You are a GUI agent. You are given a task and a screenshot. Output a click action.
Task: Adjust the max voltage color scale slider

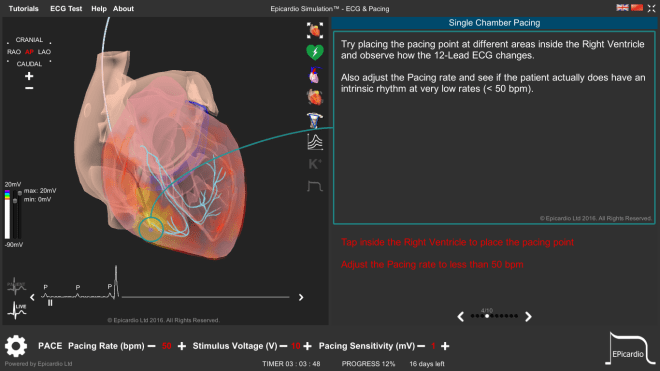coord(19,193)
